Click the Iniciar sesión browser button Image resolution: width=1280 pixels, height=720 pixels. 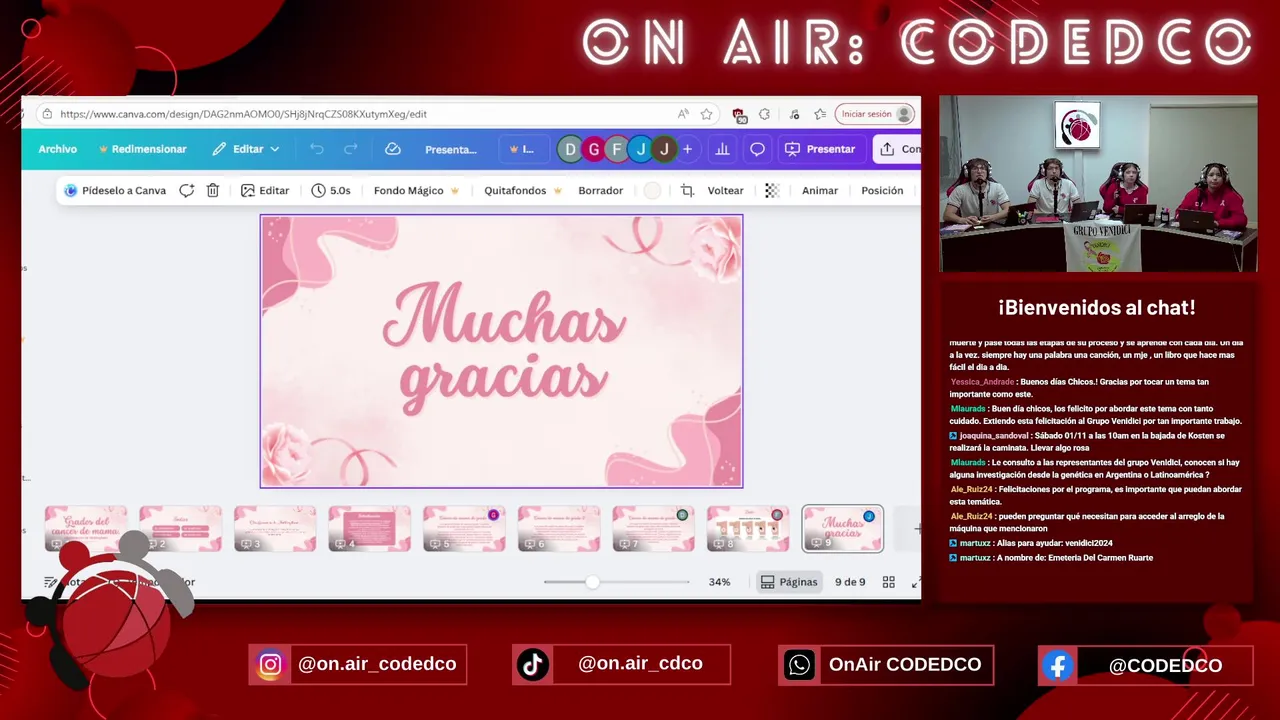click(x=874, y=114)
